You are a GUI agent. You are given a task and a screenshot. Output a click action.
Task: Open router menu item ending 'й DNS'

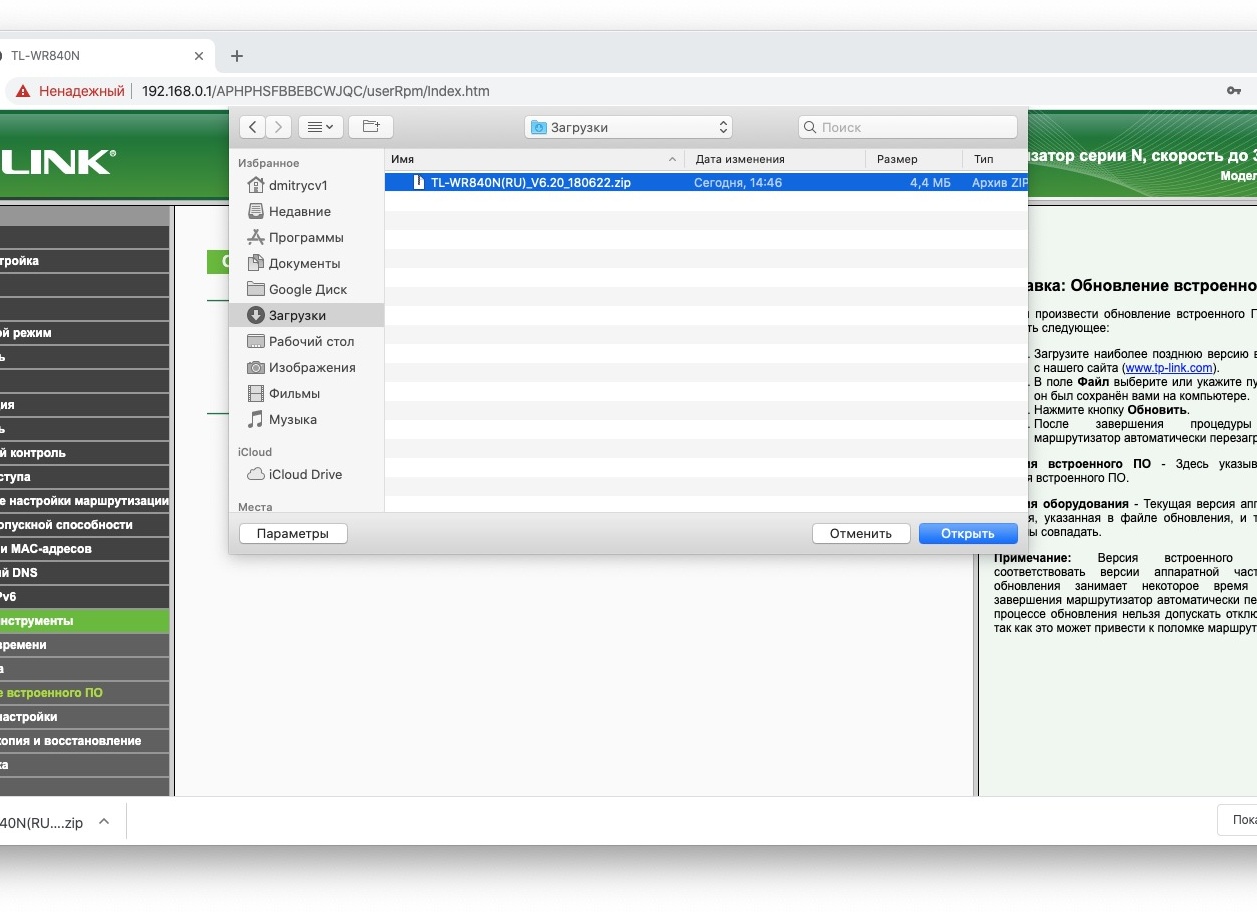84,573
